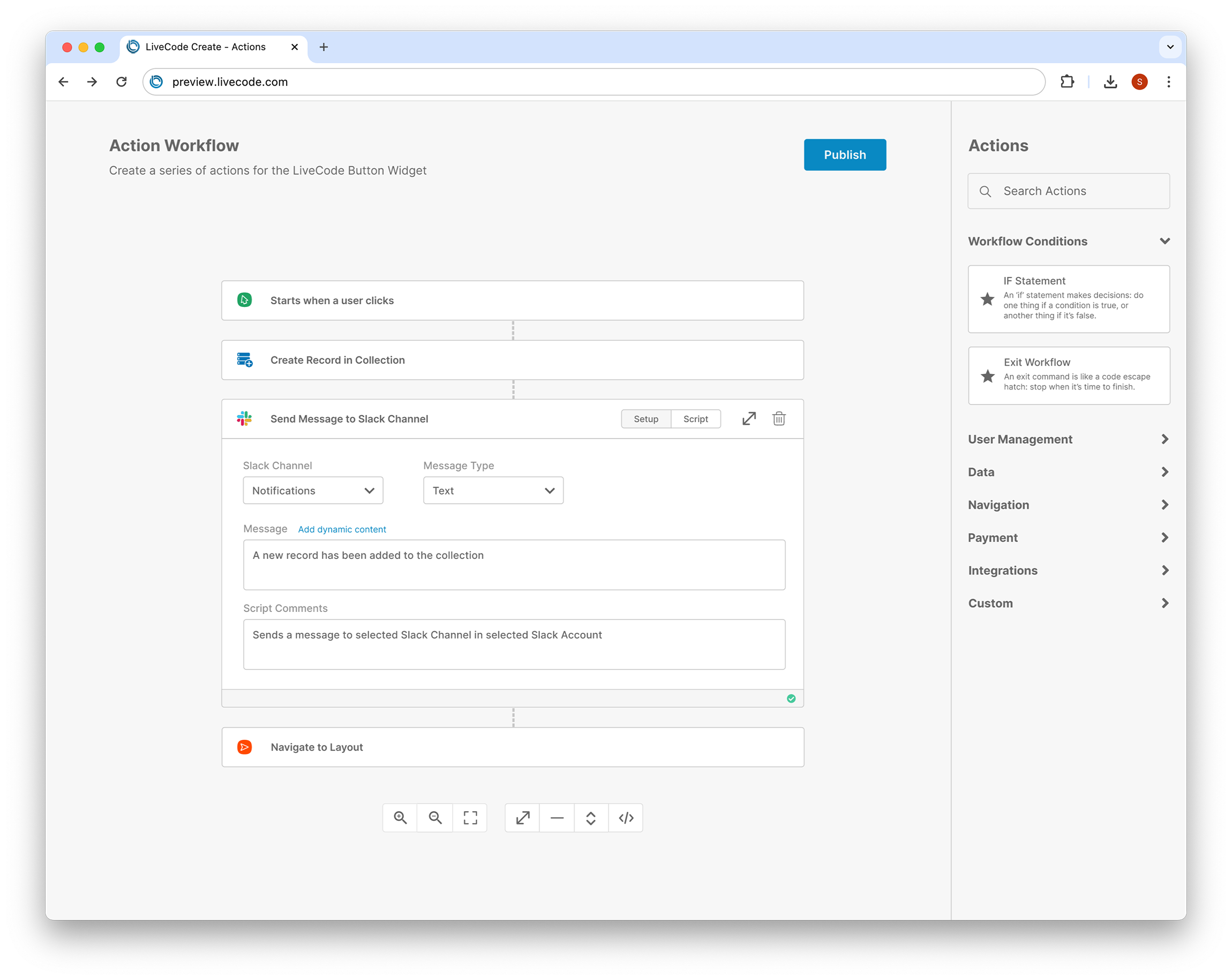Screen dimensions: 1232x980
Task: Expand the User Management category
Action: (1164, 439)
